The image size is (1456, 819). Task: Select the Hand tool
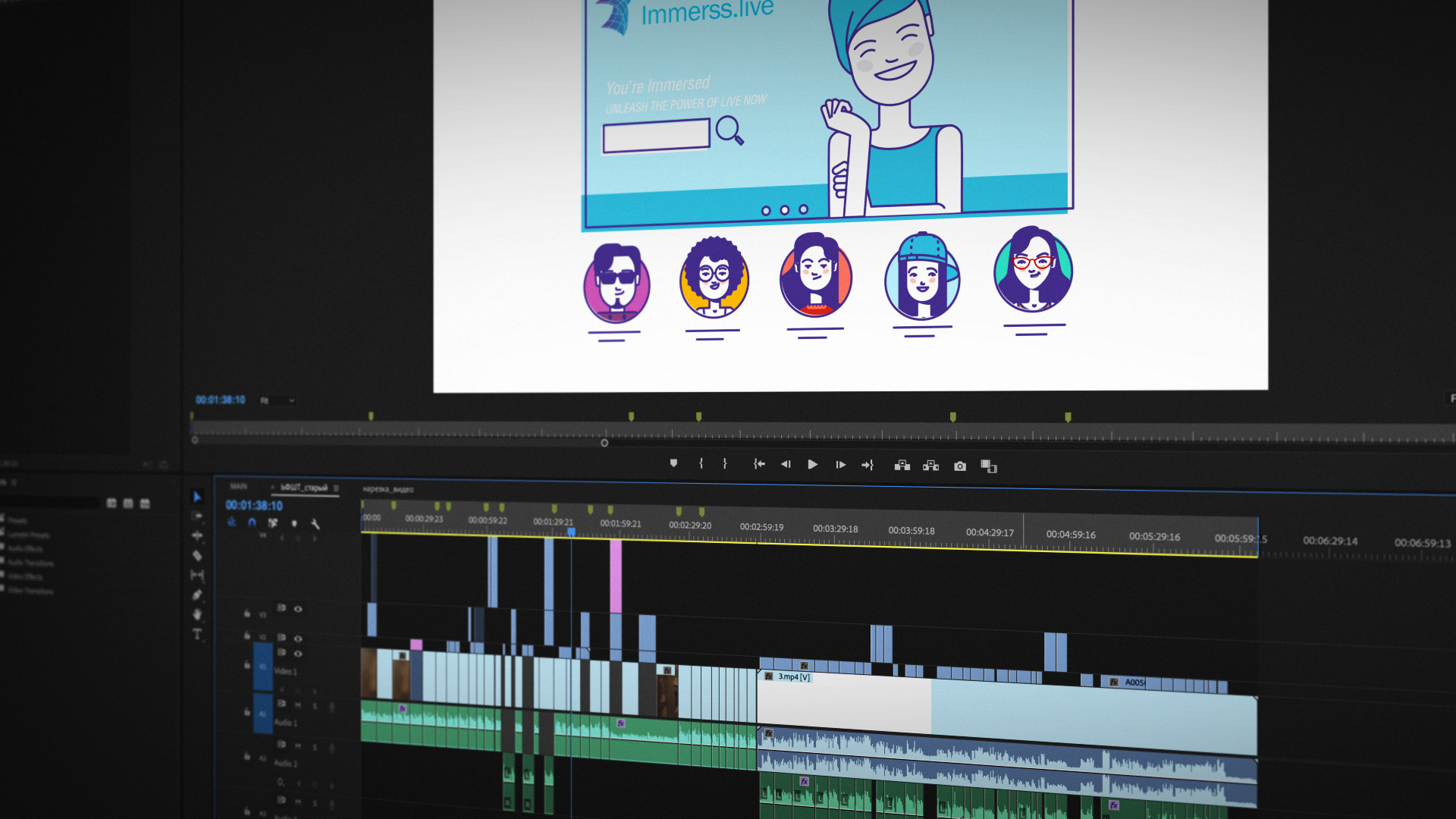click(x=197, y=614)
